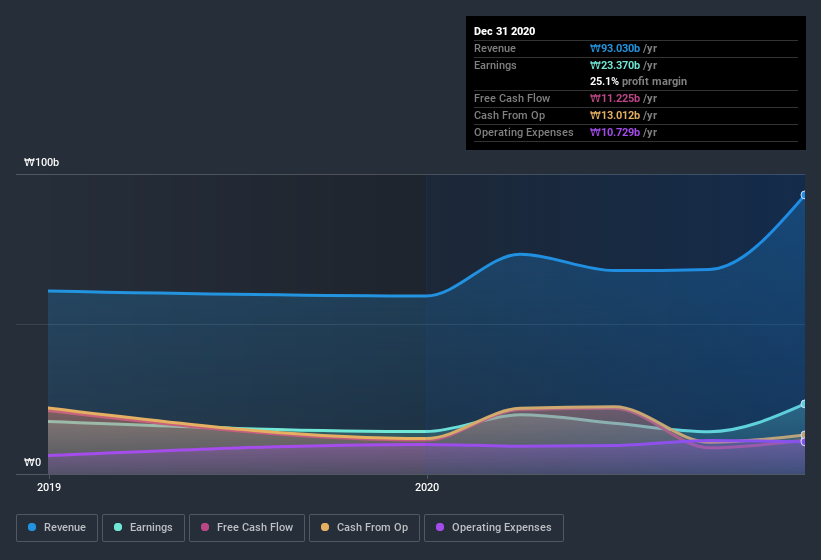Click the ₩100b y-axis label
Screen dimensions: 821x560
[41, 162]
